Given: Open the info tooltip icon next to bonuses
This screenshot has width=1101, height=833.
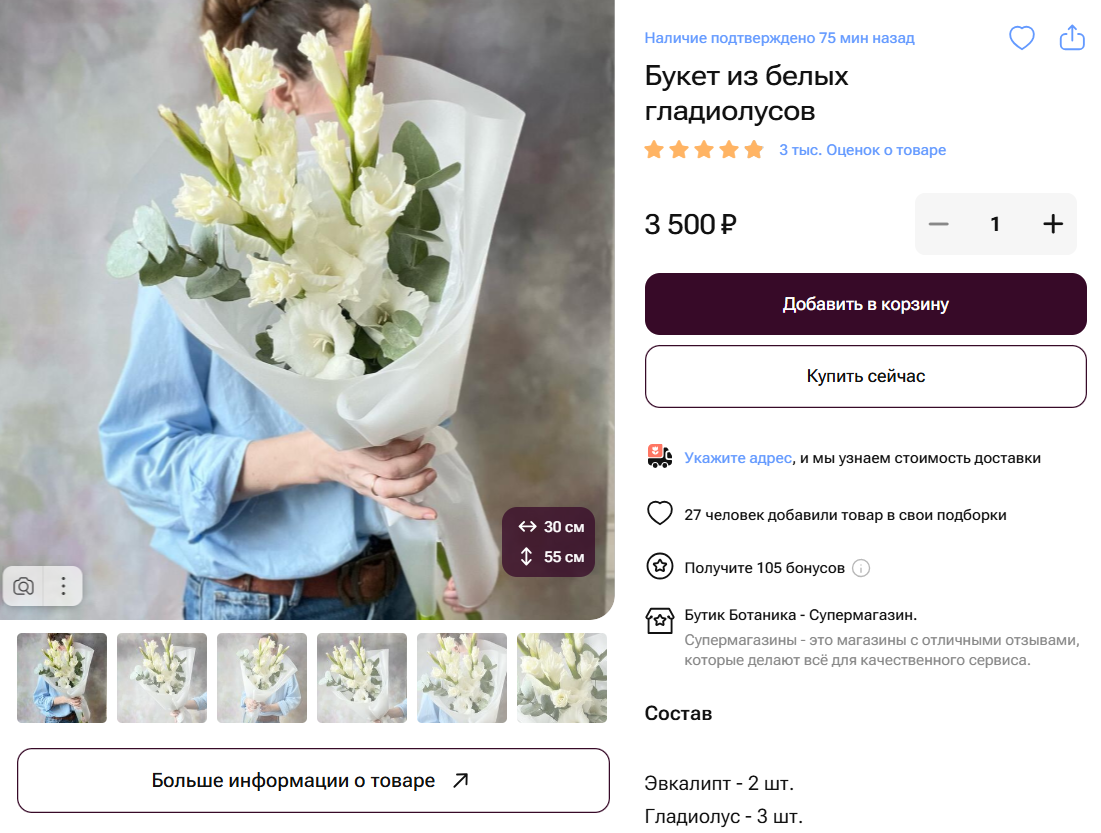Looking at the screenshot, I should click(861, 568).
